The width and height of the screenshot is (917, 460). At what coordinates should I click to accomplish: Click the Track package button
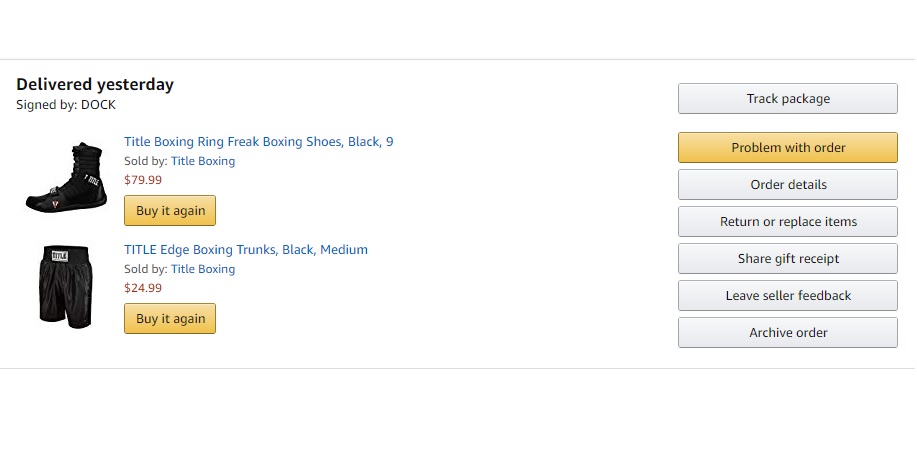788,99
